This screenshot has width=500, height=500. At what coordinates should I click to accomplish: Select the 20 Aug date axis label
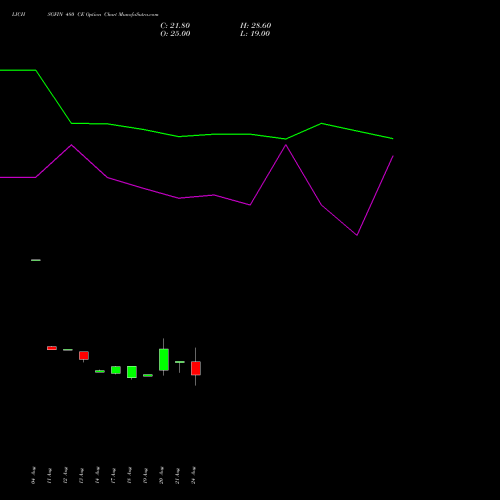click(161, 475)
